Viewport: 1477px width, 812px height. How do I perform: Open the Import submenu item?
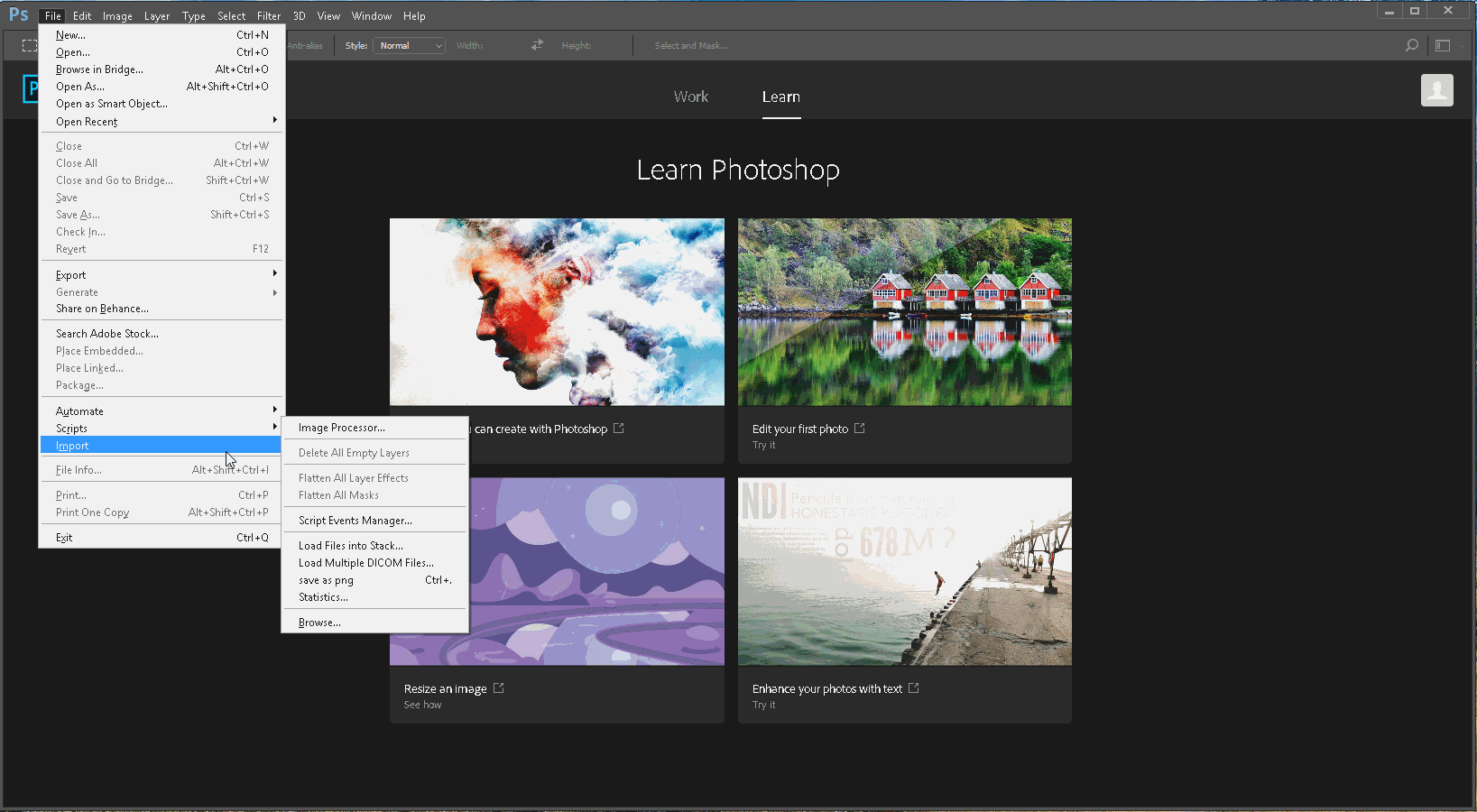coord(162,445)
